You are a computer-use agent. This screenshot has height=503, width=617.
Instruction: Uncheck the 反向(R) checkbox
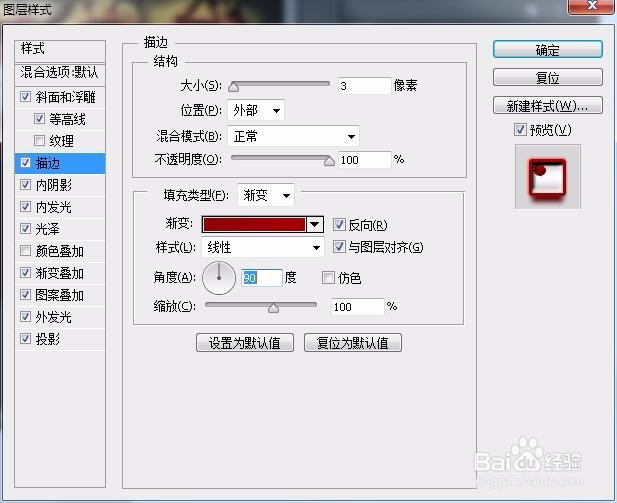339,225
